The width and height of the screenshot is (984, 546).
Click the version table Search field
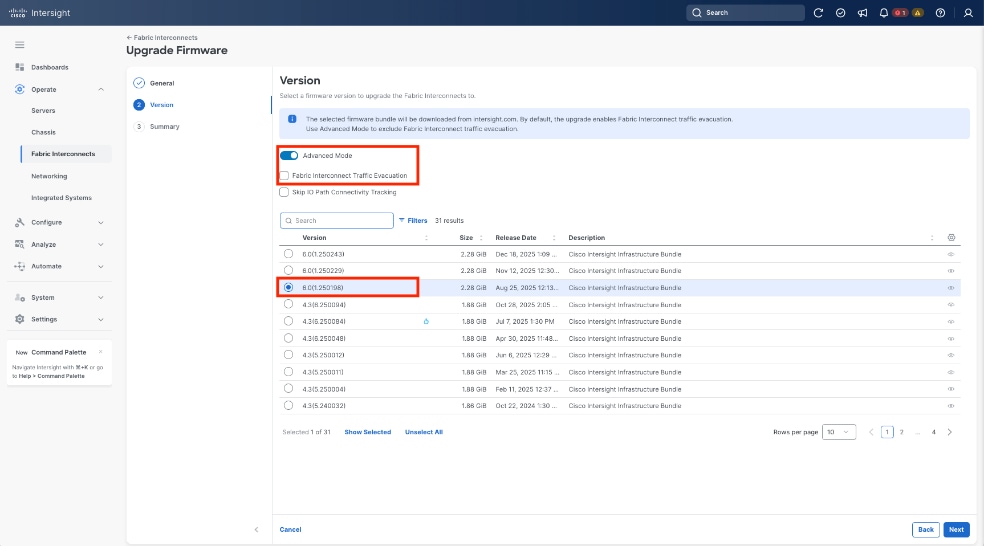click(x=337, y=220)
